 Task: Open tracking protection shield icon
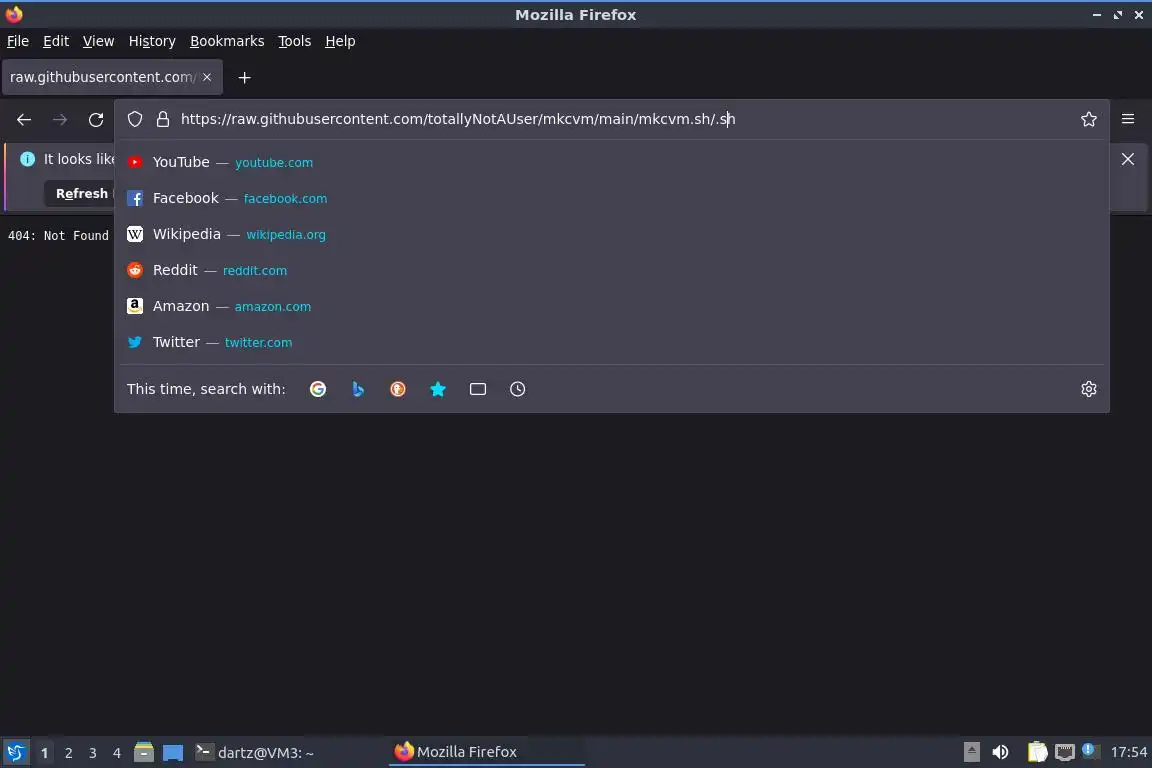(134, 119)
